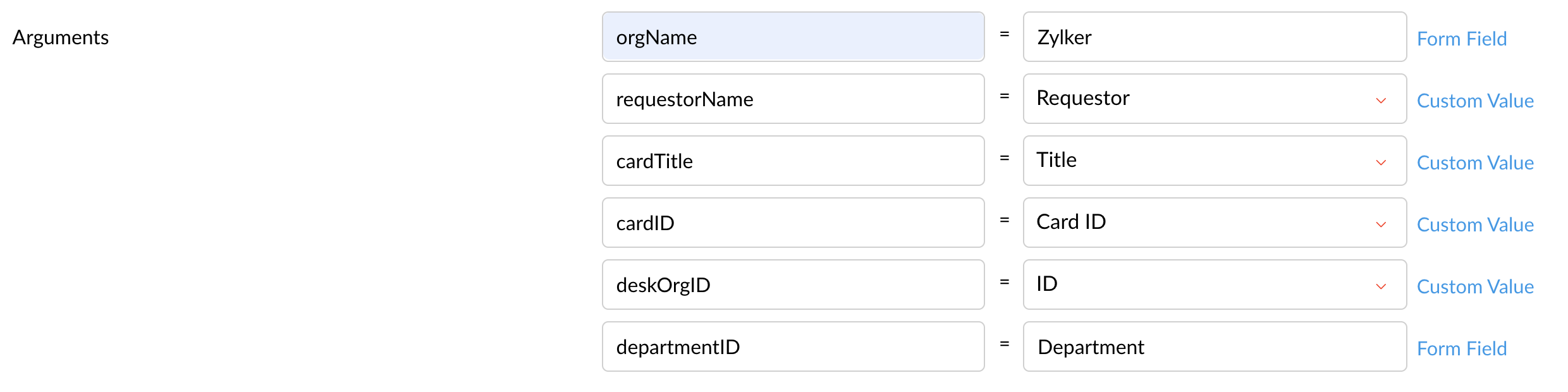Switch departmentID to Form Field
This screenshot has width=1568, height=392.
pyautogui.click(x=1461, y=348)
